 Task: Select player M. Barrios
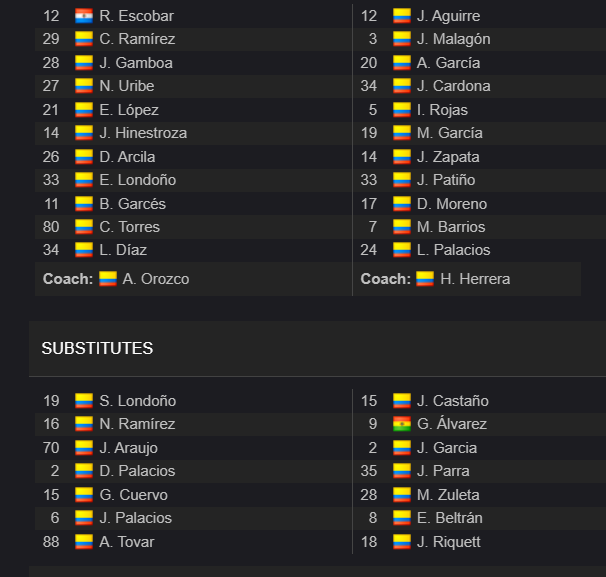click(451, 227)
